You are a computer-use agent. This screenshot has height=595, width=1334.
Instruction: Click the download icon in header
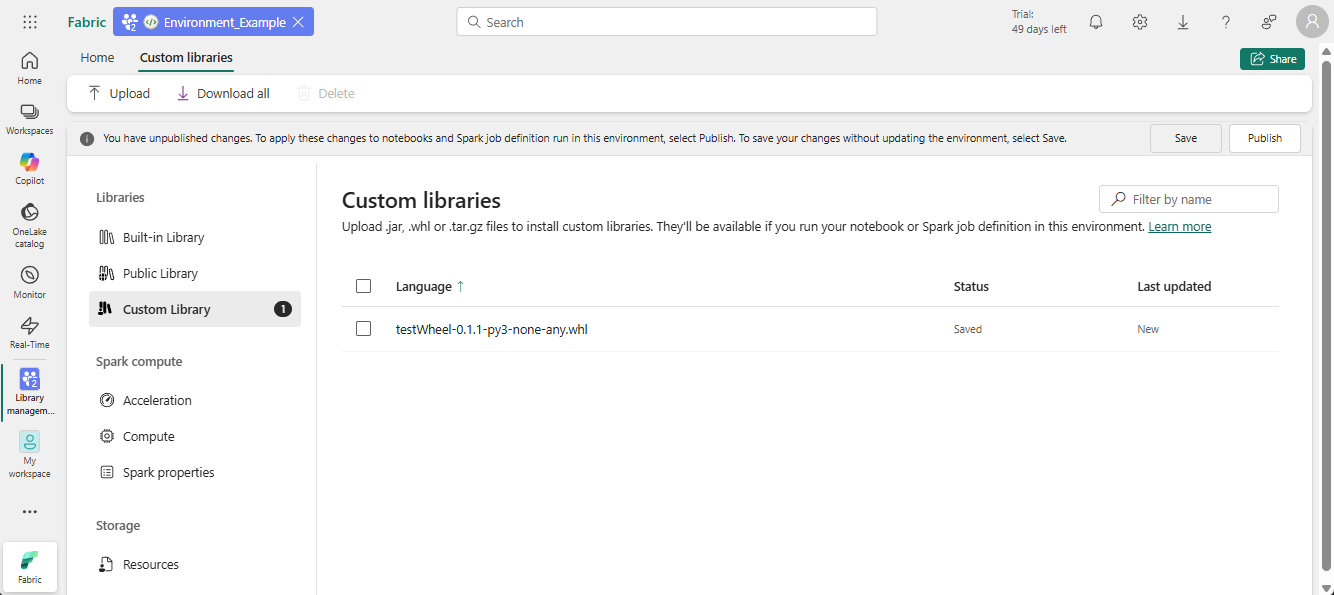(x=1183, y=22)
